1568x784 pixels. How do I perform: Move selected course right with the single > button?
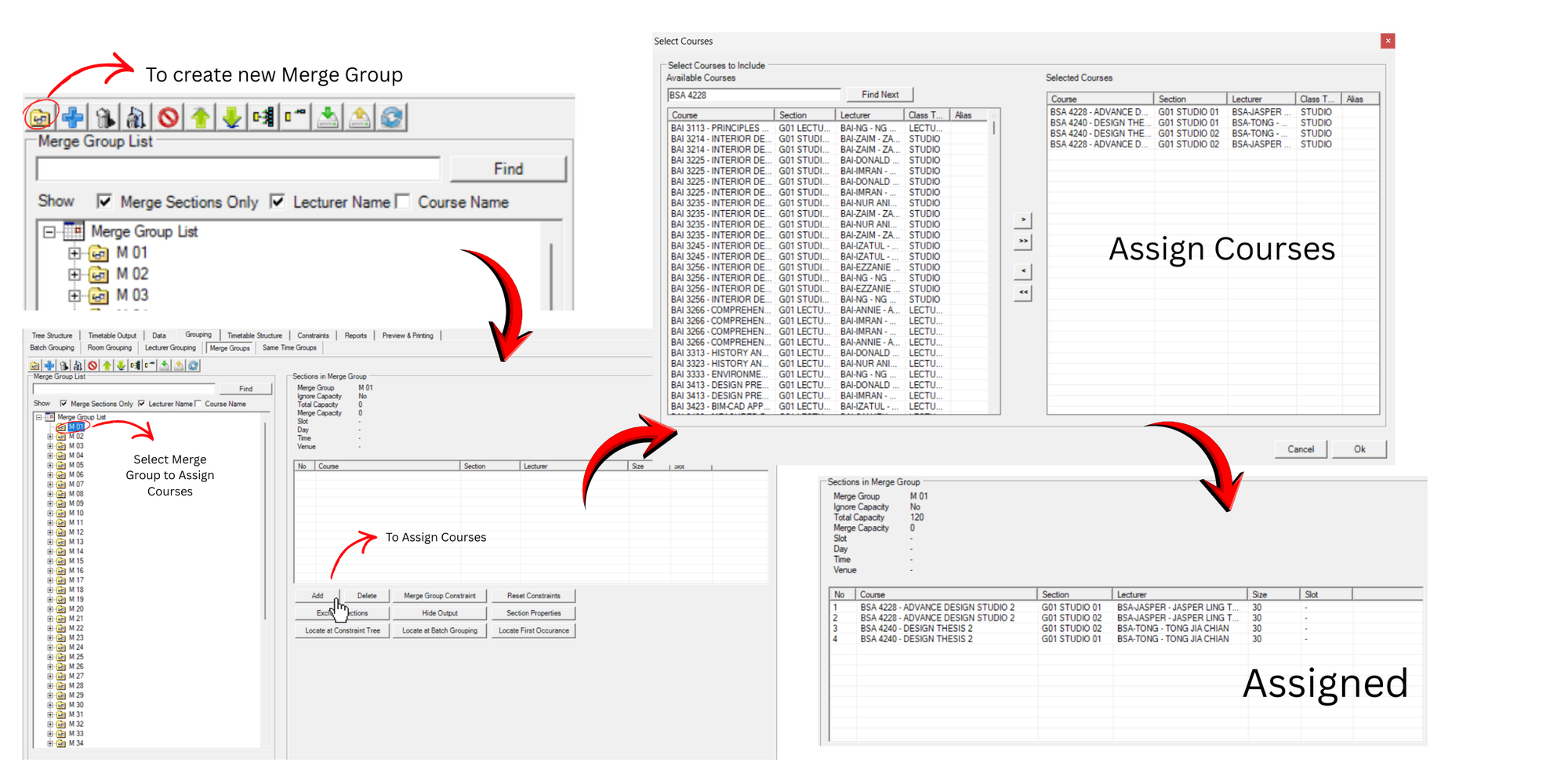click(x=1023, y=220)
